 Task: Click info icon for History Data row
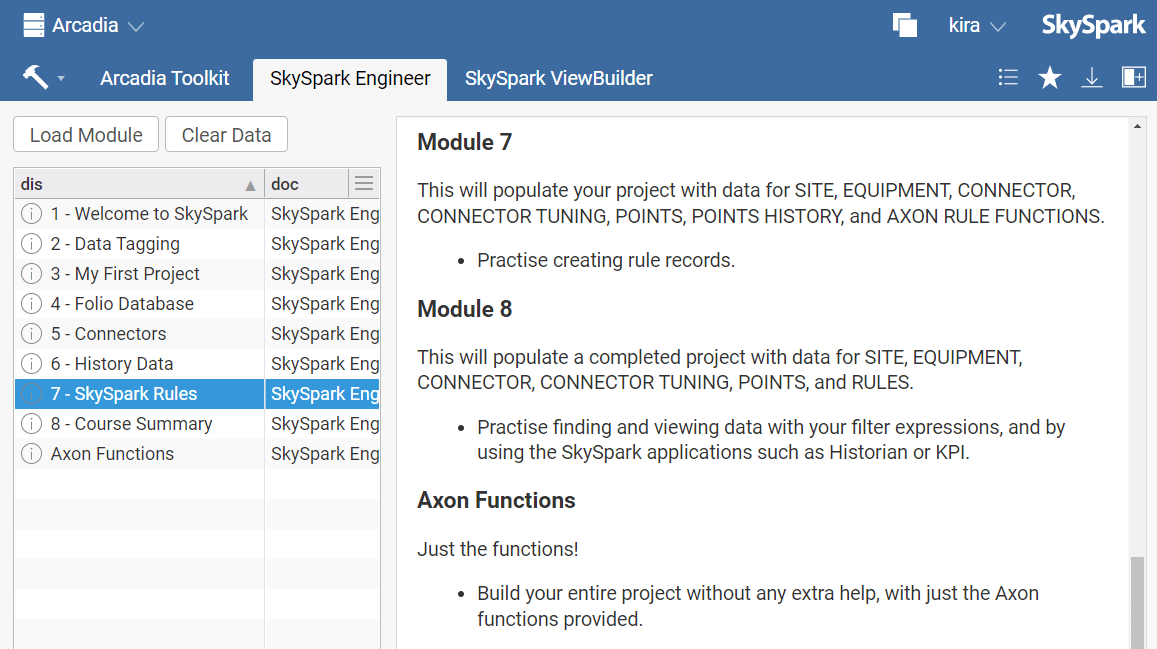[x=31, y=364]
